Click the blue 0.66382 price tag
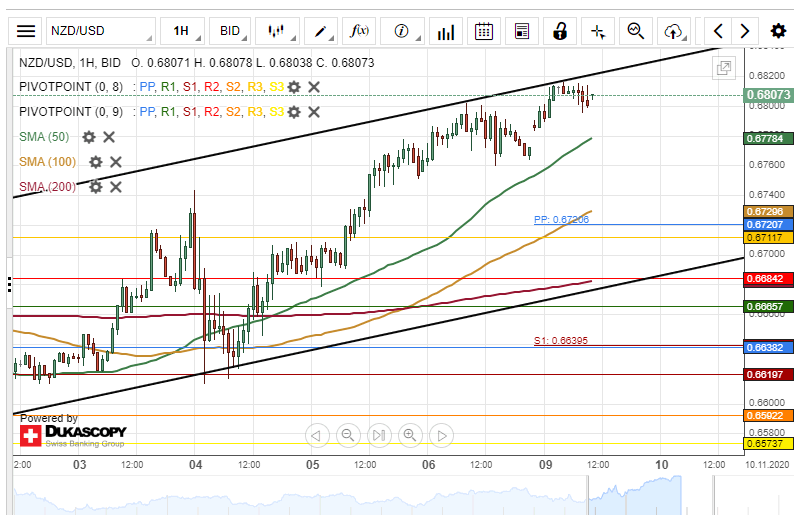Image resolution: width=801 pixels, height=522 pixels. click(x=769, y=347)
